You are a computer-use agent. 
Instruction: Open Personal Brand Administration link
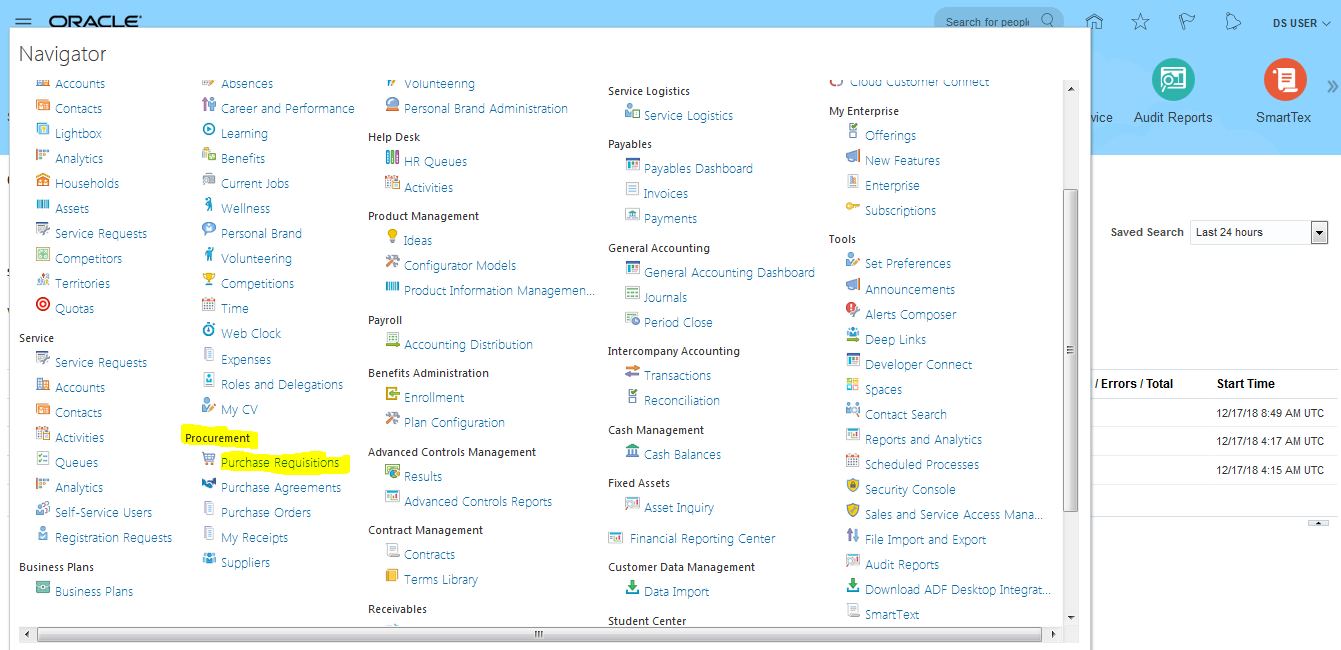tap(486, 109)
